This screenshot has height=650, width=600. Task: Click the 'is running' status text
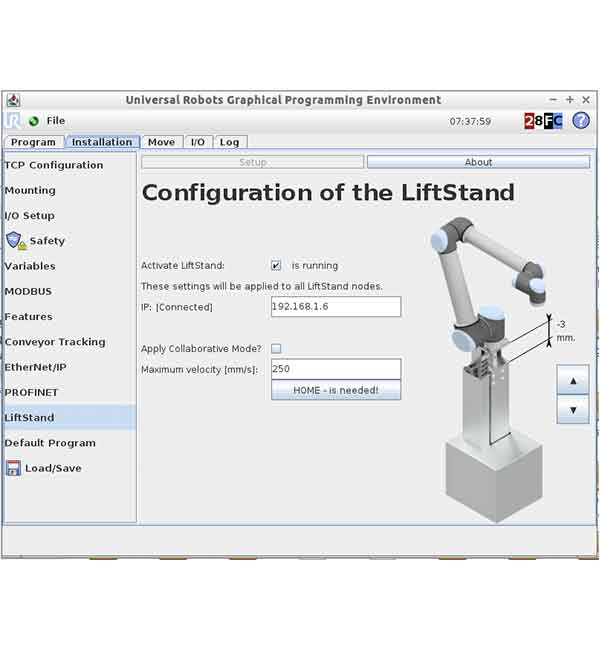coord(315,266)
